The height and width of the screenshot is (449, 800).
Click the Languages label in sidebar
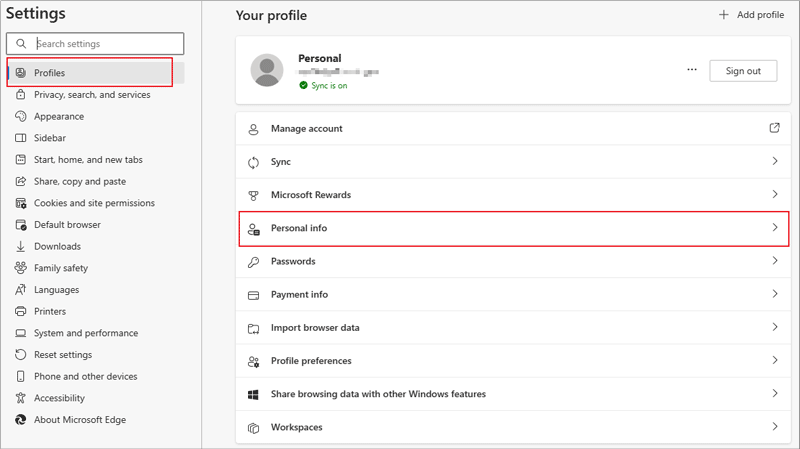pos(57,290)
